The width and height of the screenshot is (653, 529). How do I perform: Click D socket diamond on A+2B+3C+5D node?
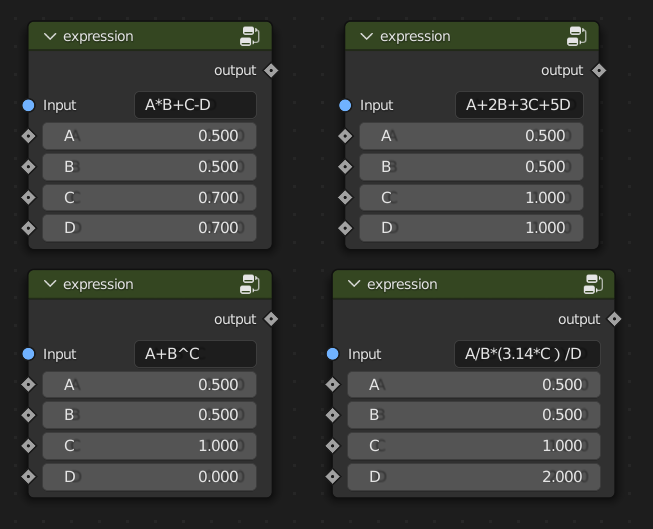pos(345,228)
